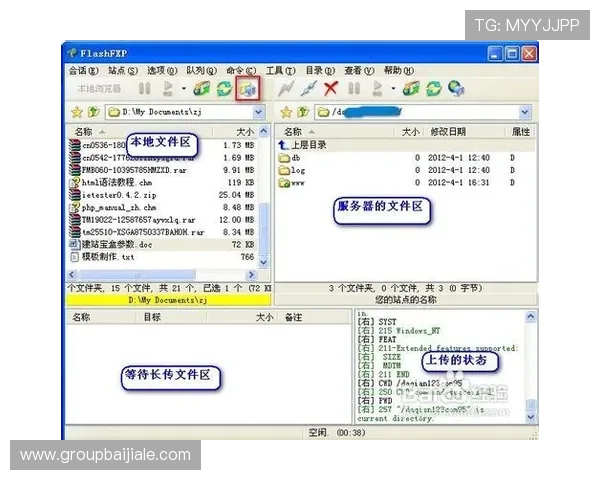Image resolution: width=600 pixels, height=480 pixels.
Task: Sort remote files by 大小 column
Action: 409,132
